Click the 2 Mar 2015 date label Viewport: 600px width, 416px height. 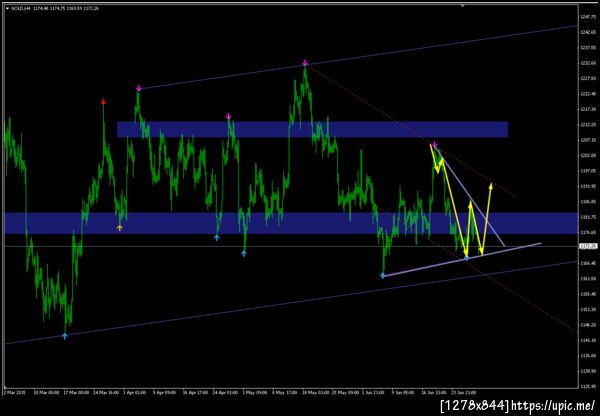click(x=14, y=393)
